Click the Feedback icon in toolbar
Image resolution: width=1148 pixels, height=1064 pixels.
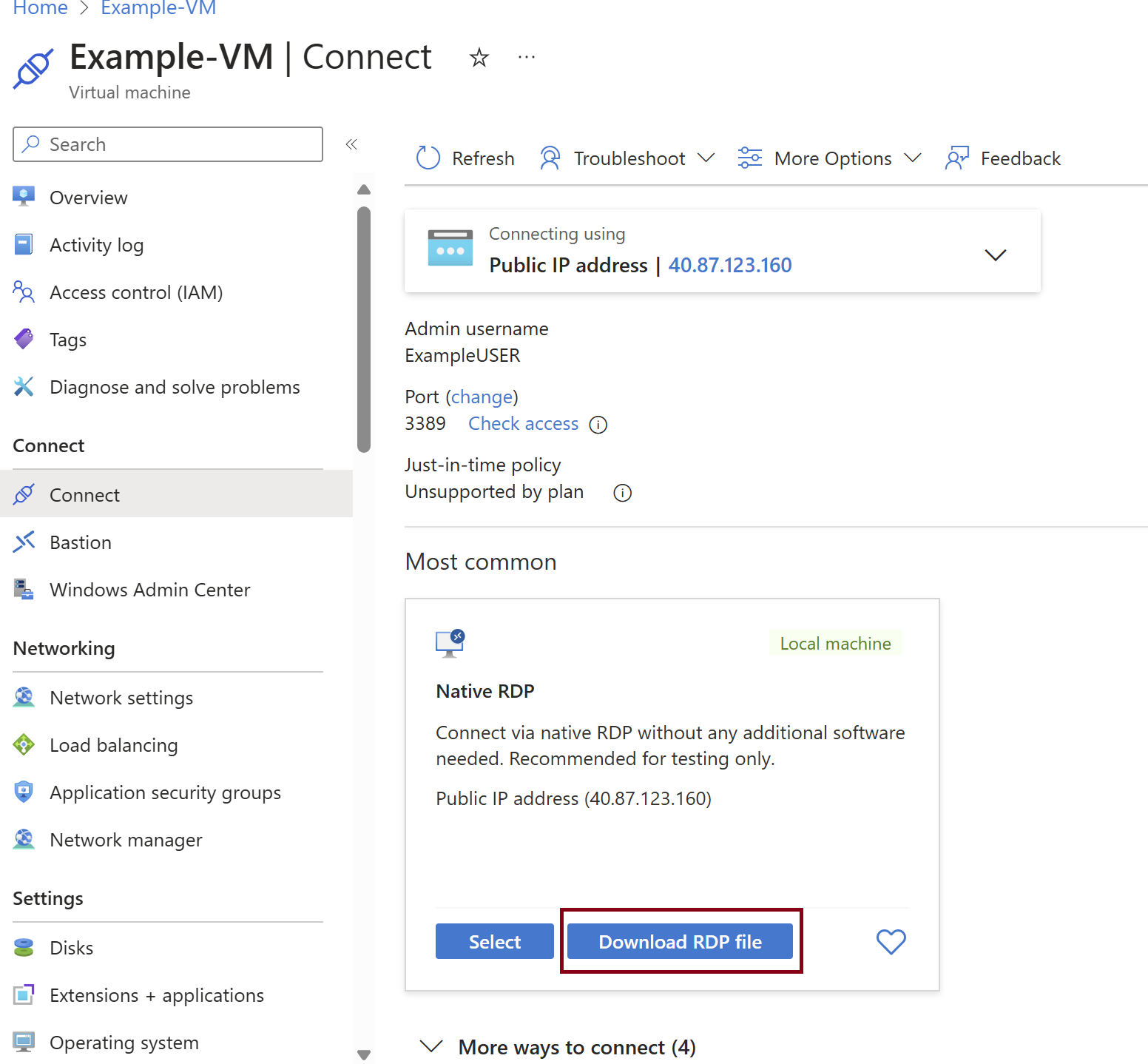click(x=956, y=158)
